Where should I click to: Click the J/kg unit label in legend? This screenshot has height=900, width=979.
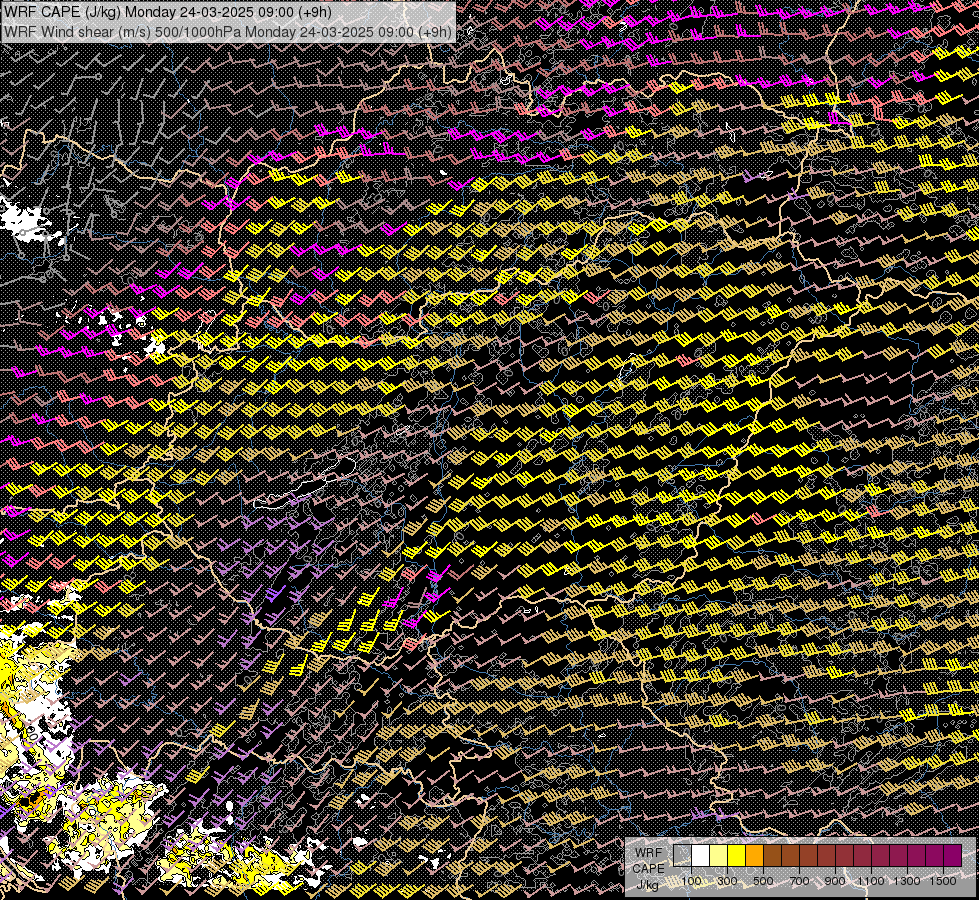[x=647, y=884]
